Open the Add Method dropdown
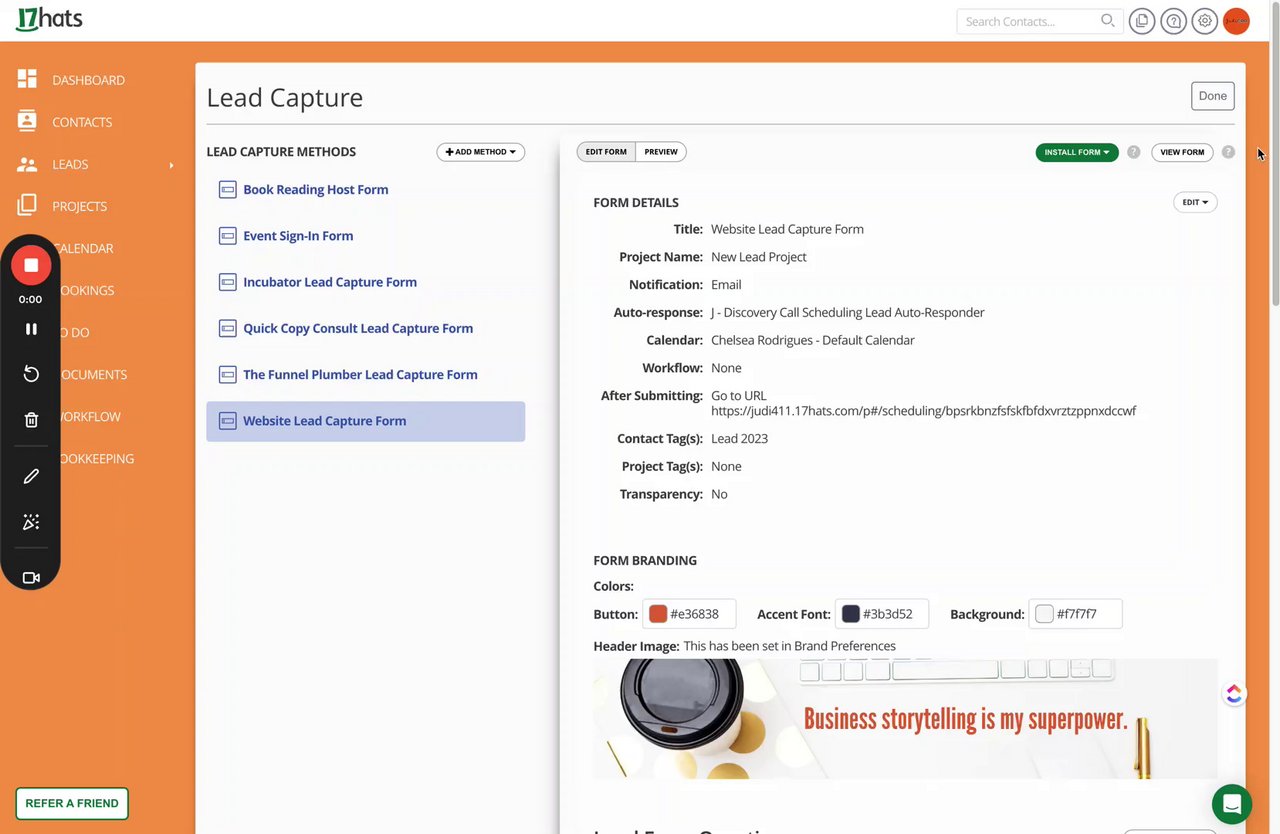This screenshot has width=1280, height=834. pos(480,152)
